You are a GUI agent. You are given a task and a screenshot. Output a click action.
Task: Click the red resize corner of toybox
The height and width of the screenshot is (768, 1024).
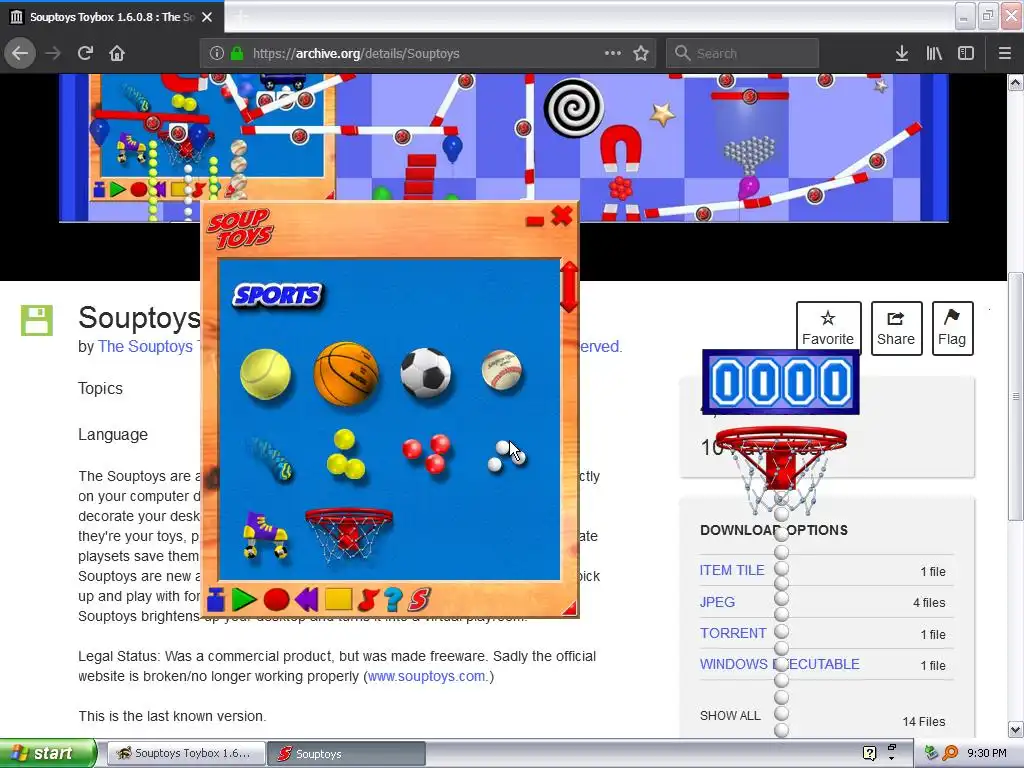coord(570,609)
